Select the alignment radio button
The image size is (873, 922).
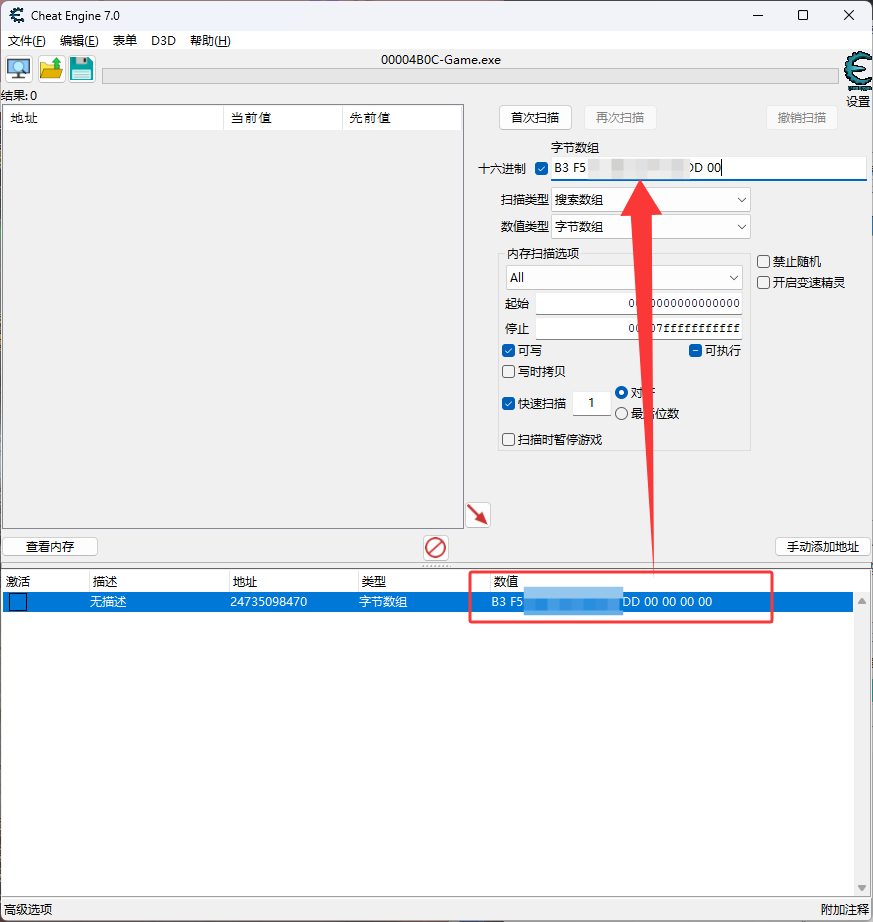coord(621,392)
